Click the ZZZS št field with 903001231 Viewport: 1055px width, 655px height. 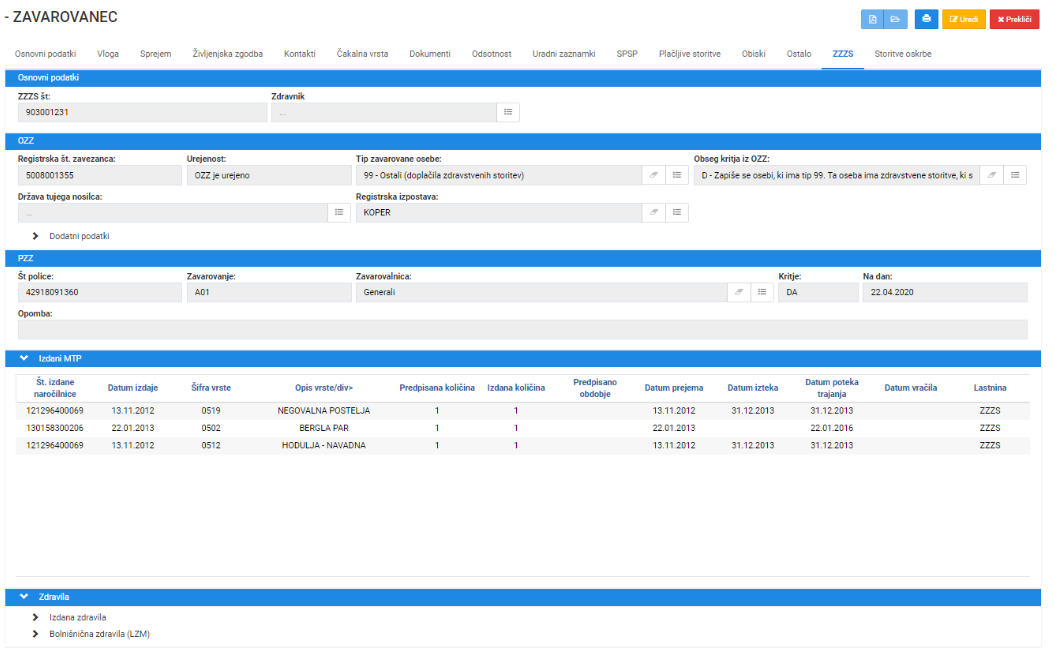click(x=142, y=112)
